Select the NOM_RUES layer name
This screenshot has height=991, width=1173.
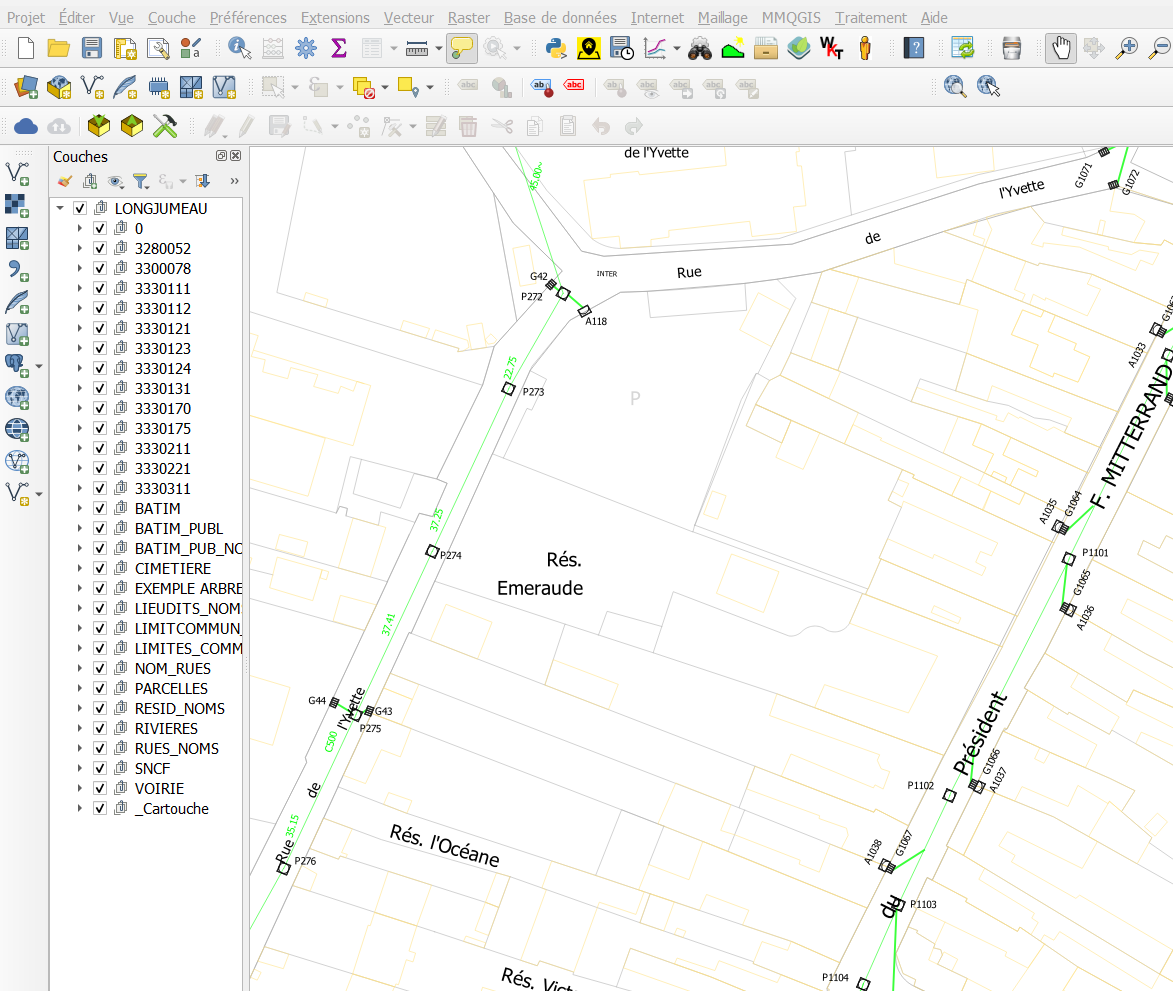tap(173, 669)
